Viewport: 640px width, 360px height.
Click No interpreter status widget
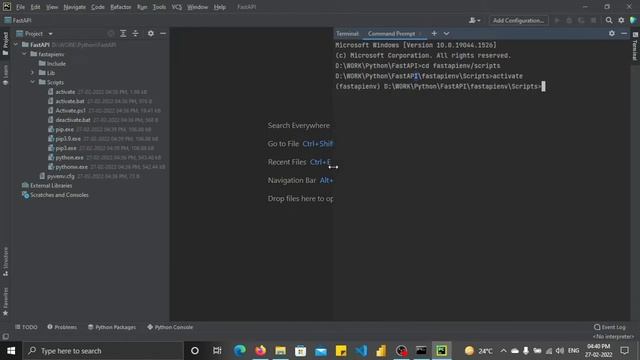(613, 336)
